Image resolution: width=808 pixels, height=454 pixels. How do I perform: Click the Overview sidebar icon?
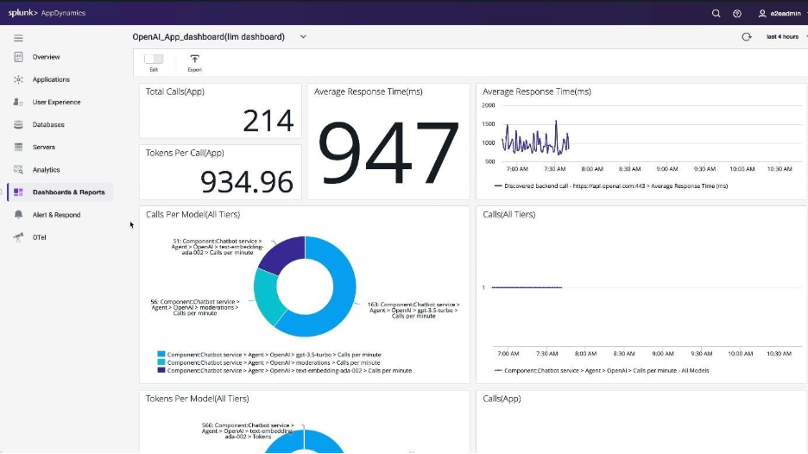click(x=19, y=57)
